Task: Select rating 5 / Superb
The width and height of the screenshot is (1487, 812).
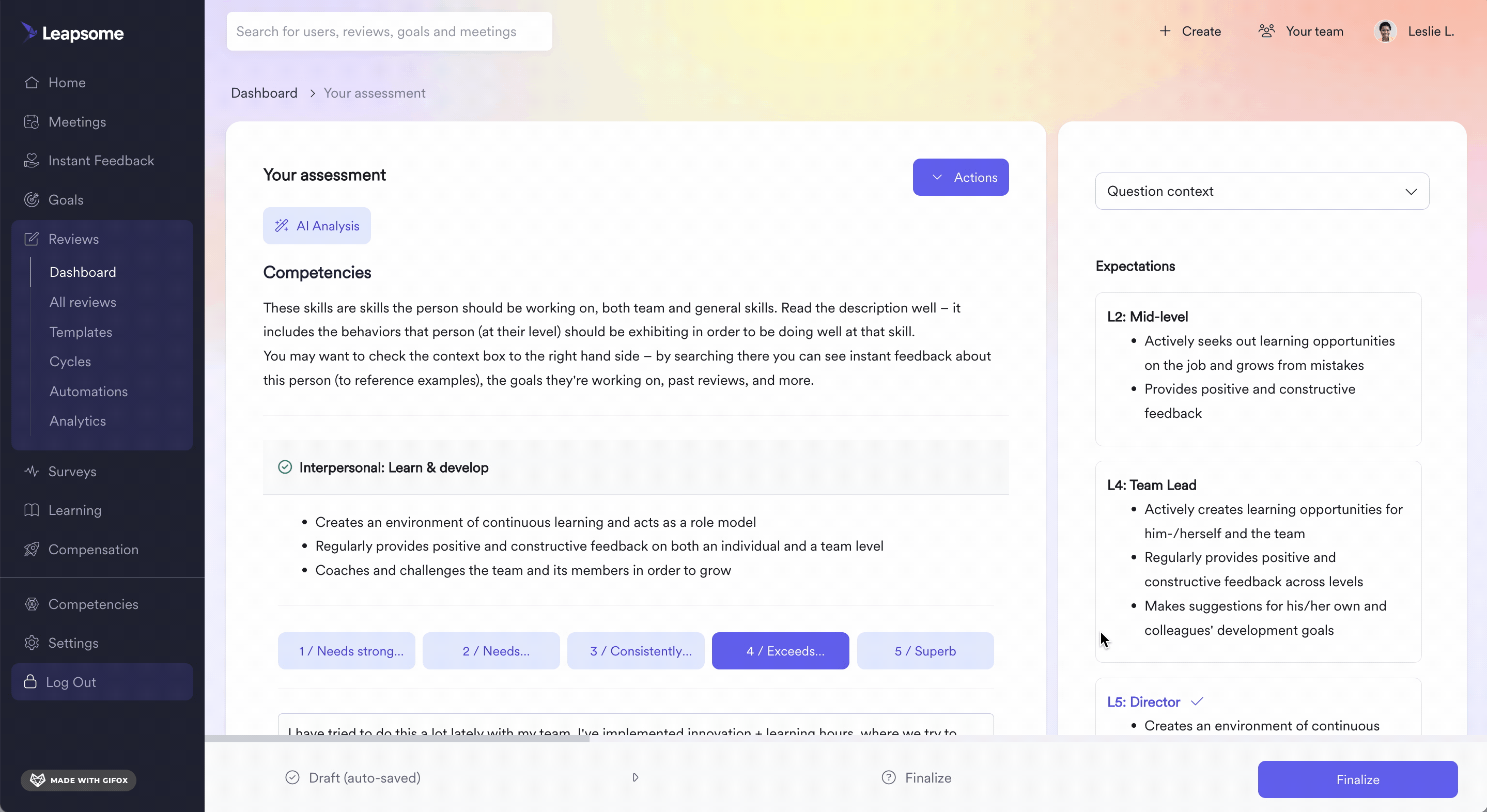Action: pyautogui.click(x=925, y=651)
